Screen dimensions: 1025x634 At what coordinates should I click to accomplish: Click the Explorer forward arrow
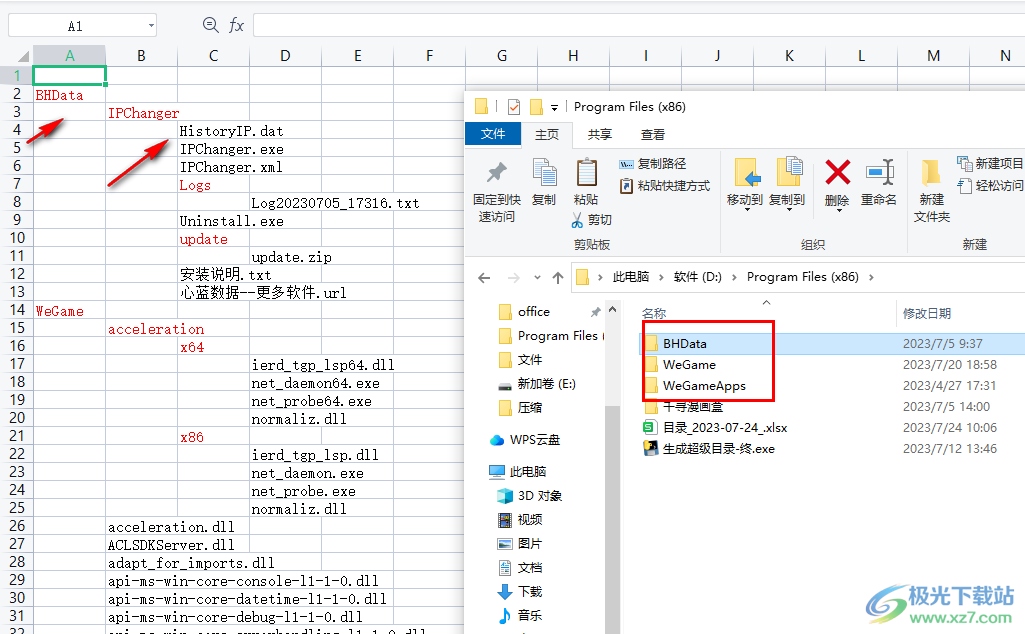tap(514, 278)
